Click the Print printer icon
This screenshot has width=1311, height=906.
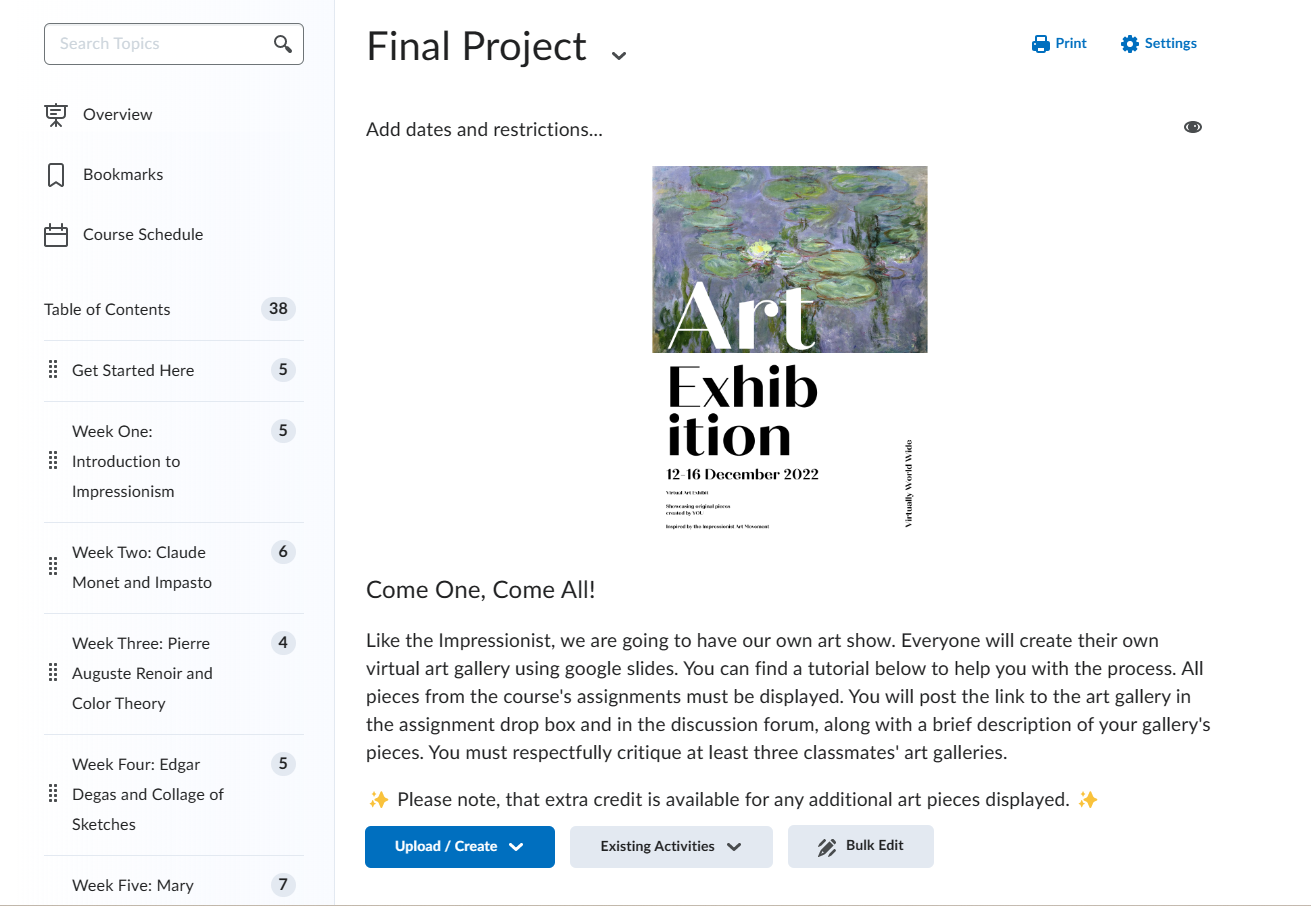click(x=1041, y=44)
